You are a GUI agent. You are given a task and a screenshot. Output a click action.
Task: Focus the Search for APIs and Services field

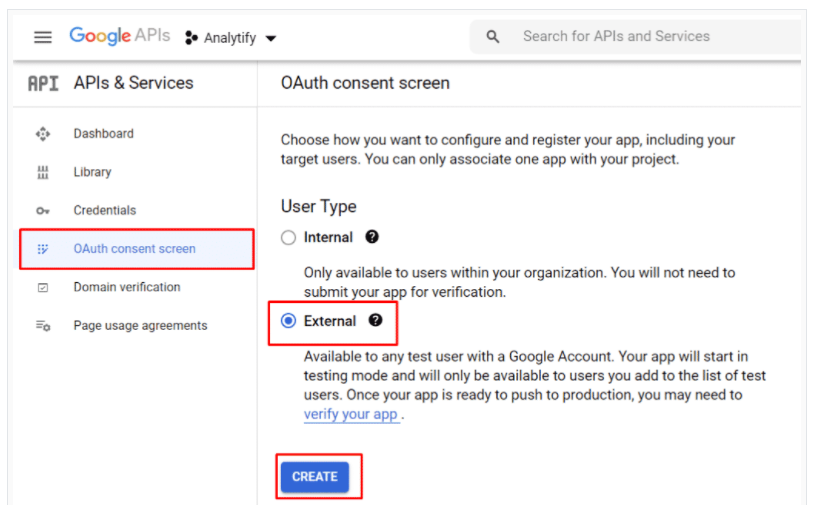click(x=635, y=37)
